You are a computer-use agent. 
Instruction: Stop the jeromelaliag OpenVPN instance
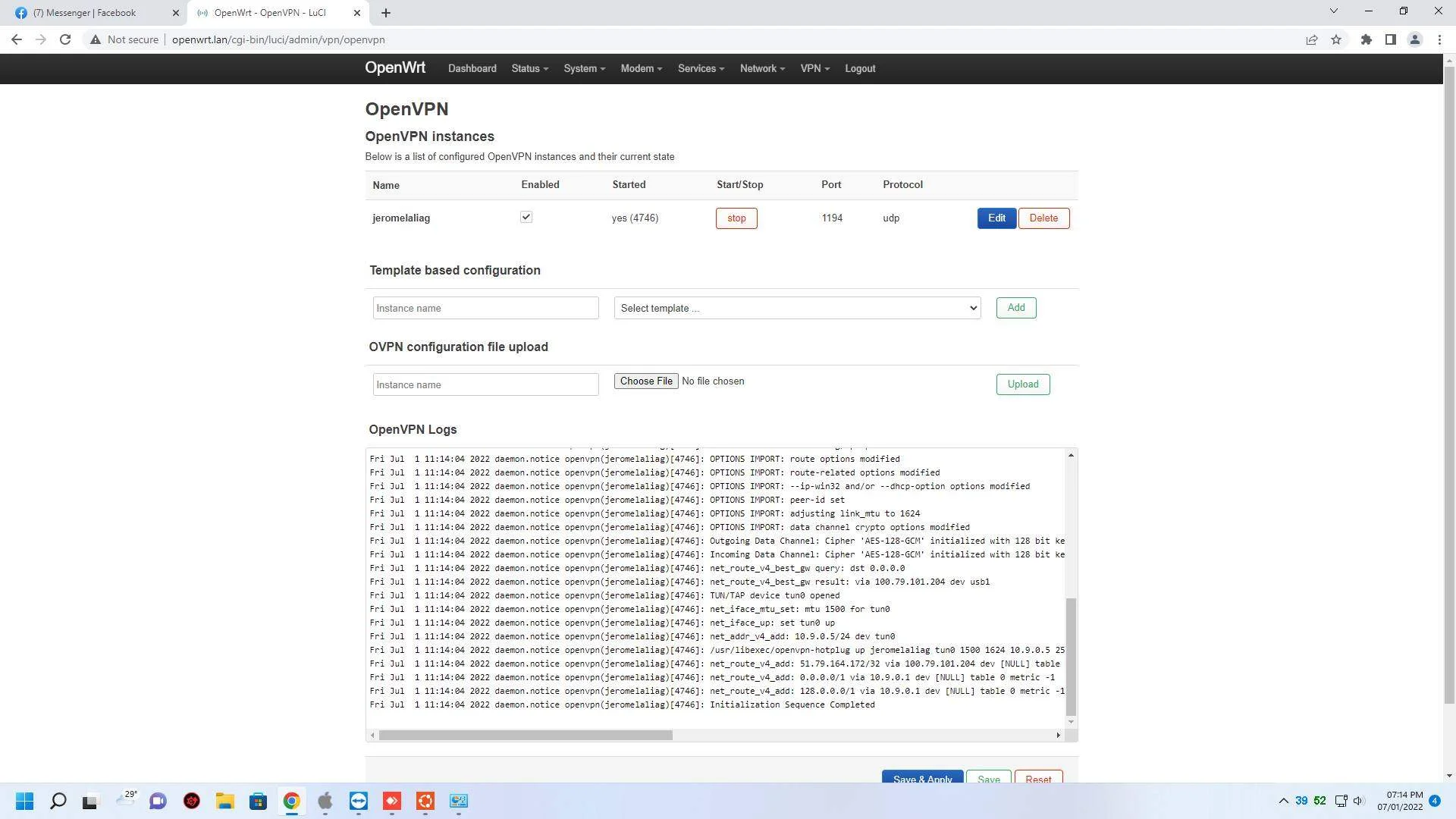click(736, 218)
